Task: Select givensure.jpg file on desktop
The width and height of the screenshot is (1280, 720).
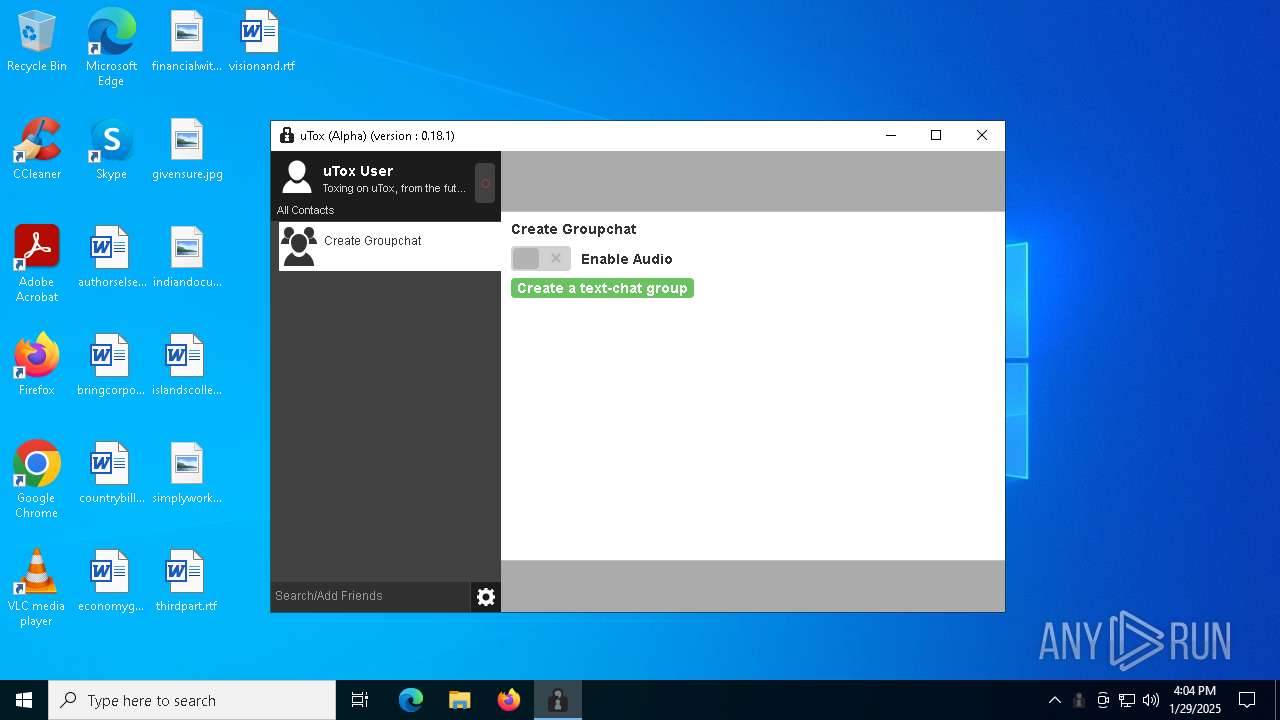Action: (187, 150)
